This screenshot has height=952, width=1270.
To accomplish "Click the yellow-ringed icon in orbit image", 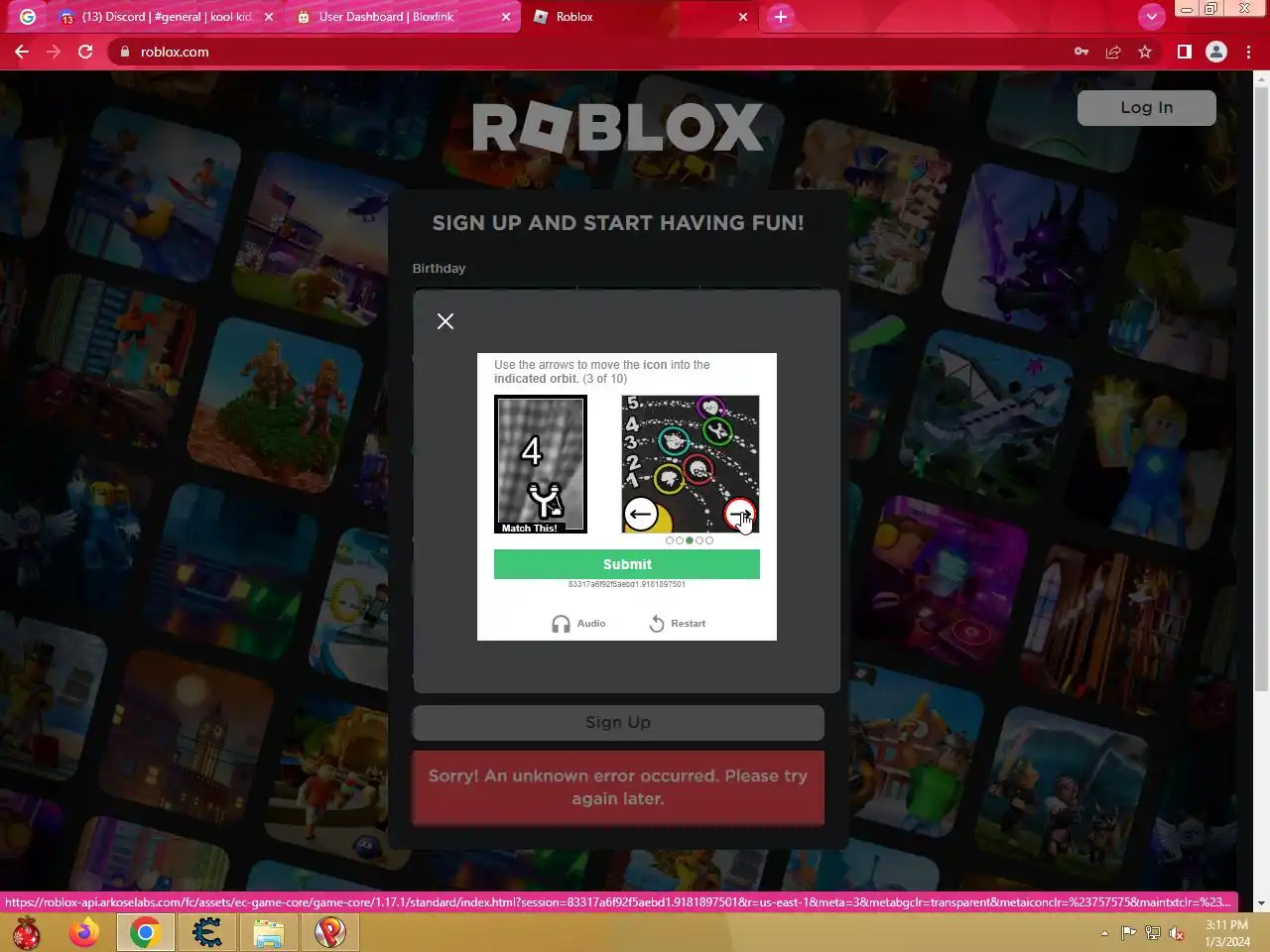I will [x=670, y=479].
